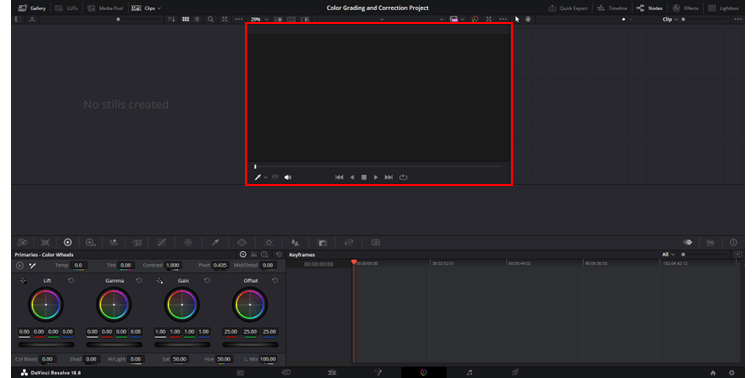Select the Primaries Color Wheels palette icon
756x378 pixels.
[68, 243]
